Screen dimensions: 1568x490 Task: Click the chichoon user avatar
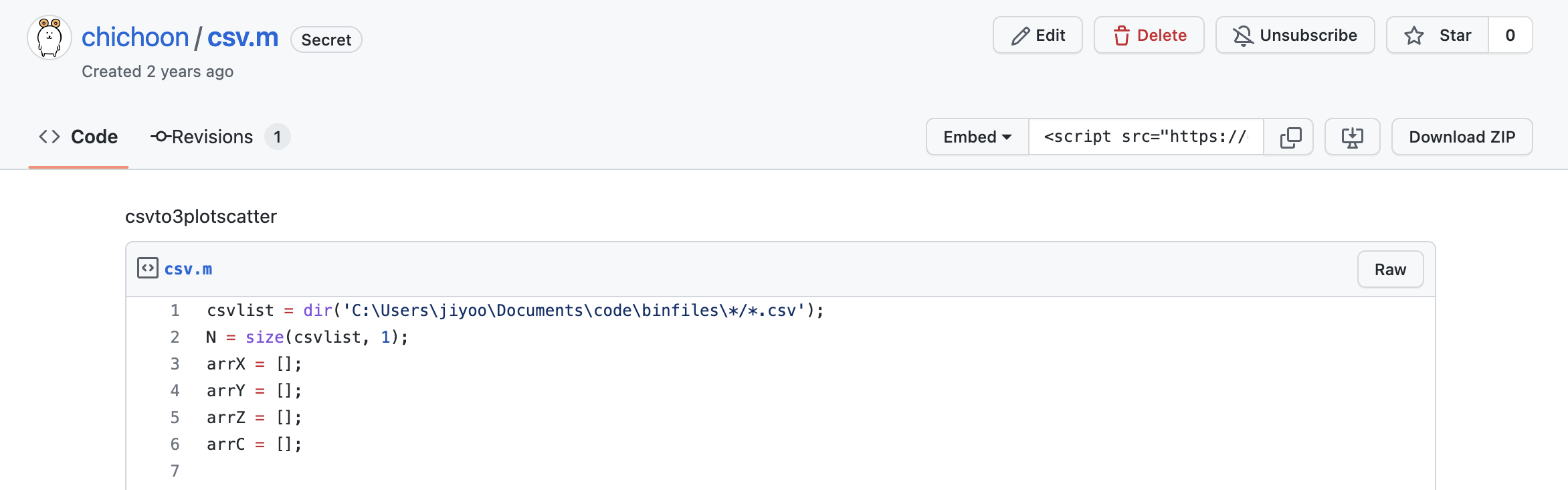(50, 37)
